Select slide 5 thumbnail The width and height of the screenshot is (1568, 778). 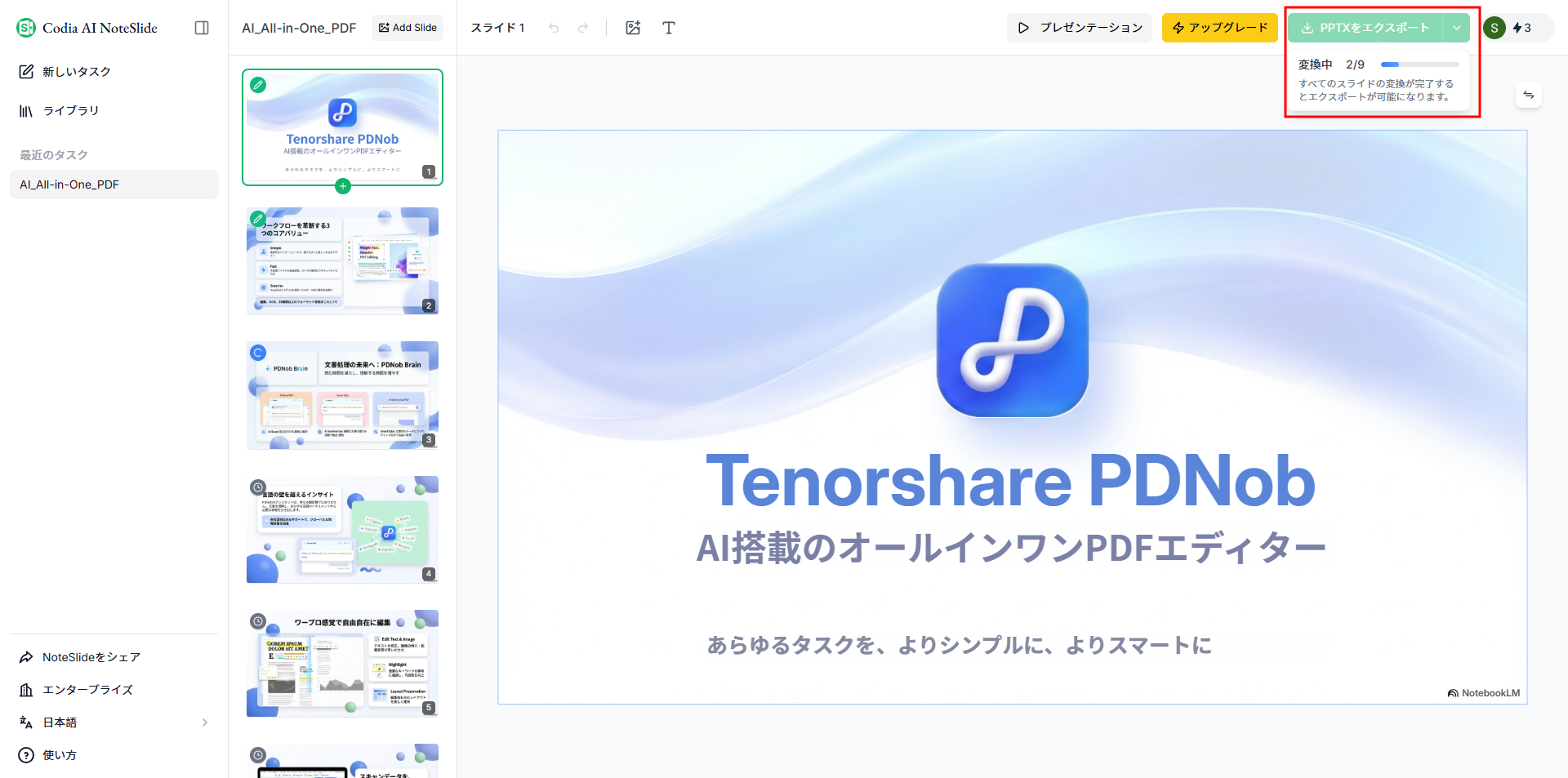(343, 664)
